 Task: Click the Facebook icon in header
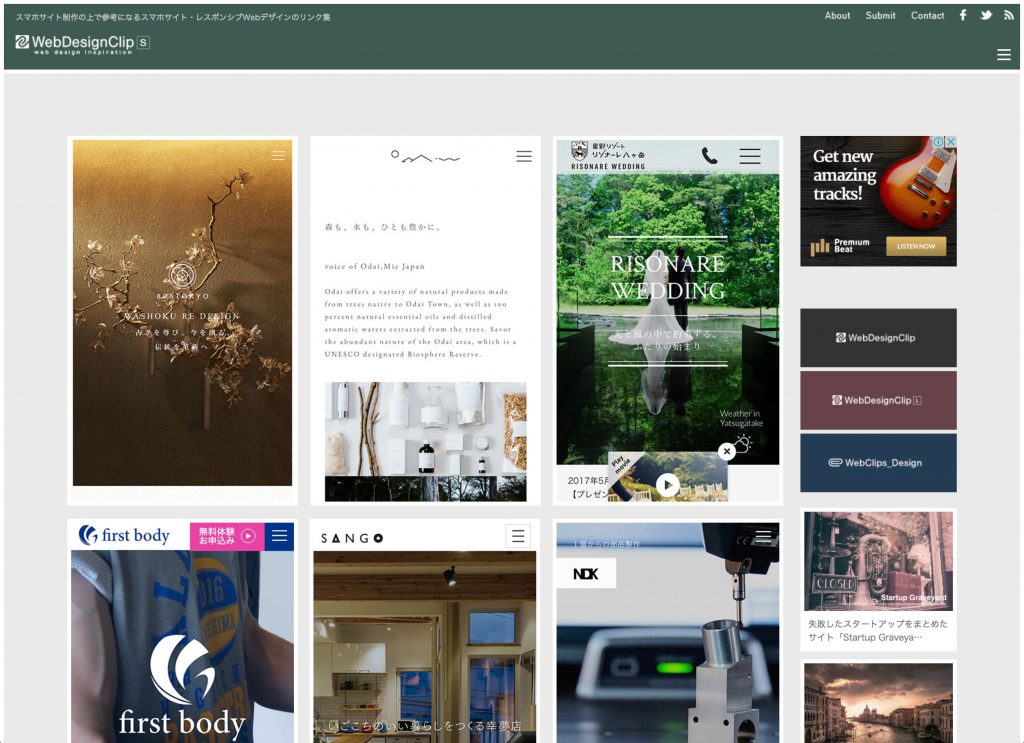(x=963, y=15)
